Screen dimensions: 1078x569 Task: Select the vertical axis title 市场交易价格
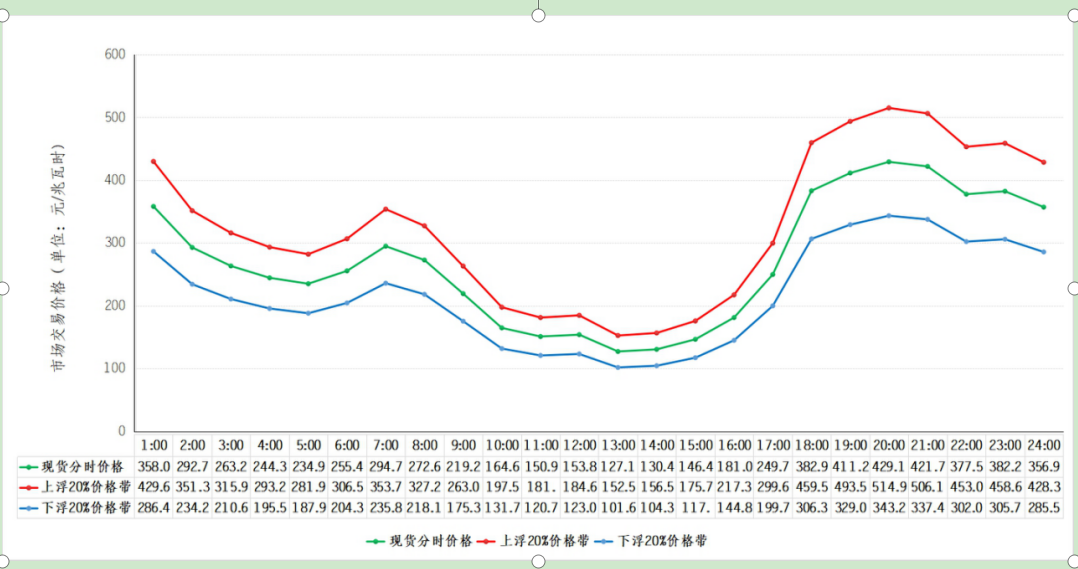tap(61, 258)
